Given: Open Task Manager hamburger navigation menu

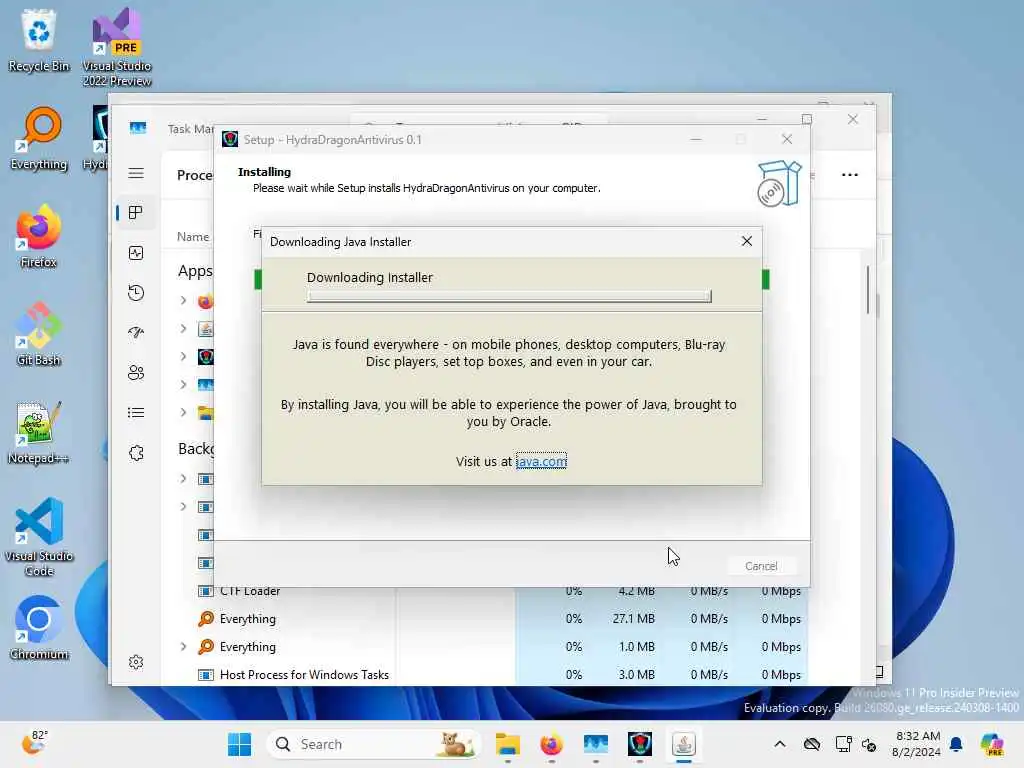Looking at the screenshot, I should (x=136, y=173).
